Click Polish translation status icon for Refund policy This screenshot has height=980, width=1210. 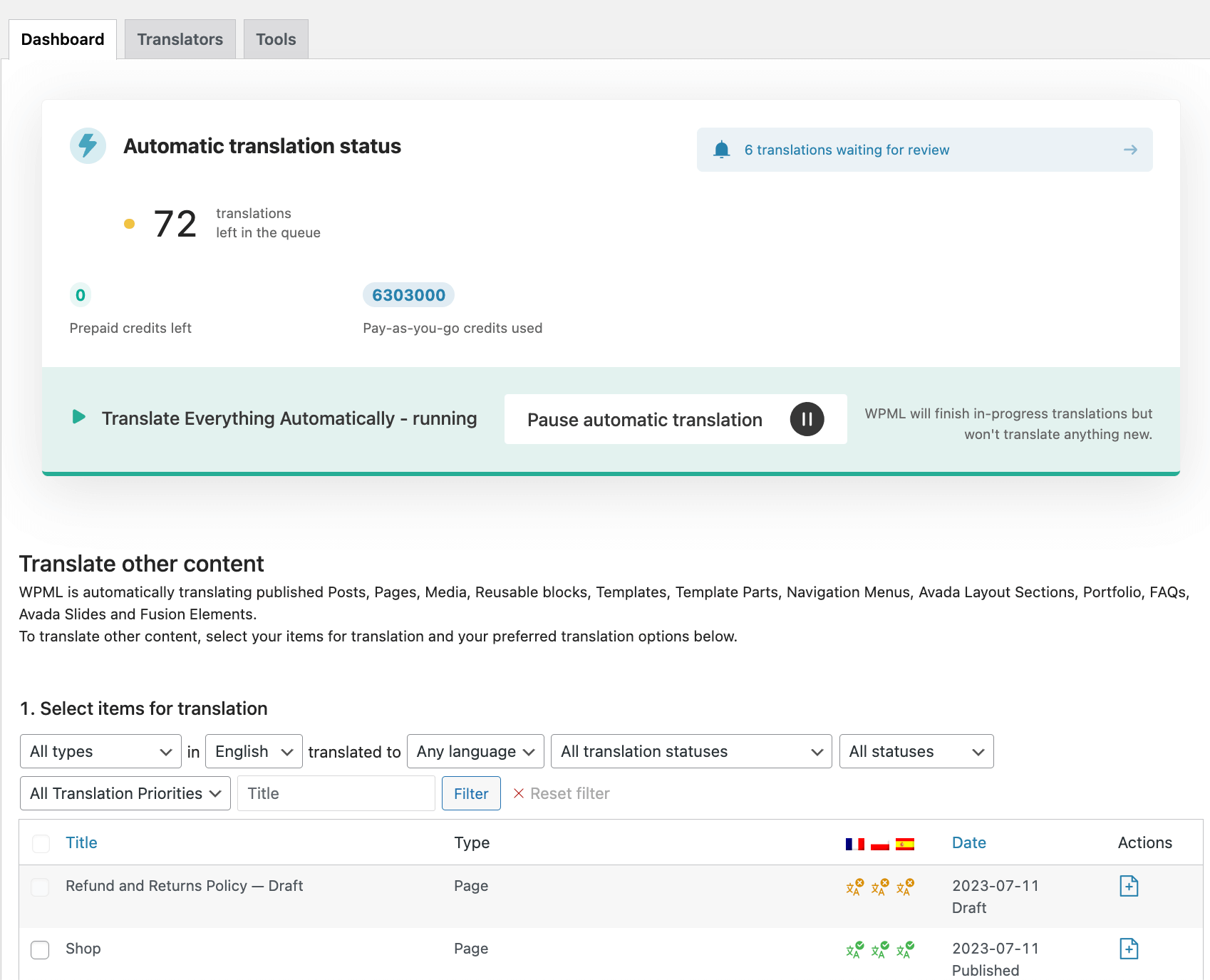click(x=880, y=887)
